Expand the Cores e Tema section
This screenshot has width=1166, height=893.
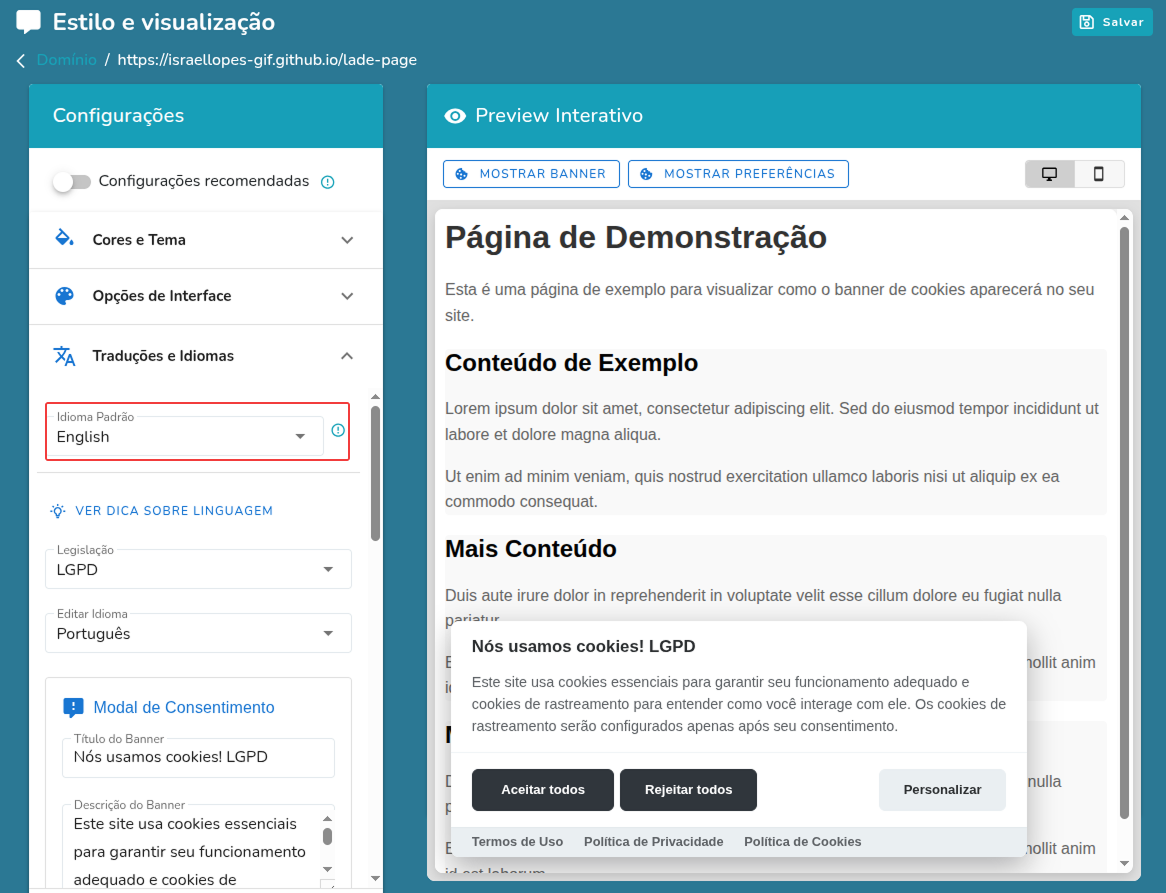(x=347, y=240)
